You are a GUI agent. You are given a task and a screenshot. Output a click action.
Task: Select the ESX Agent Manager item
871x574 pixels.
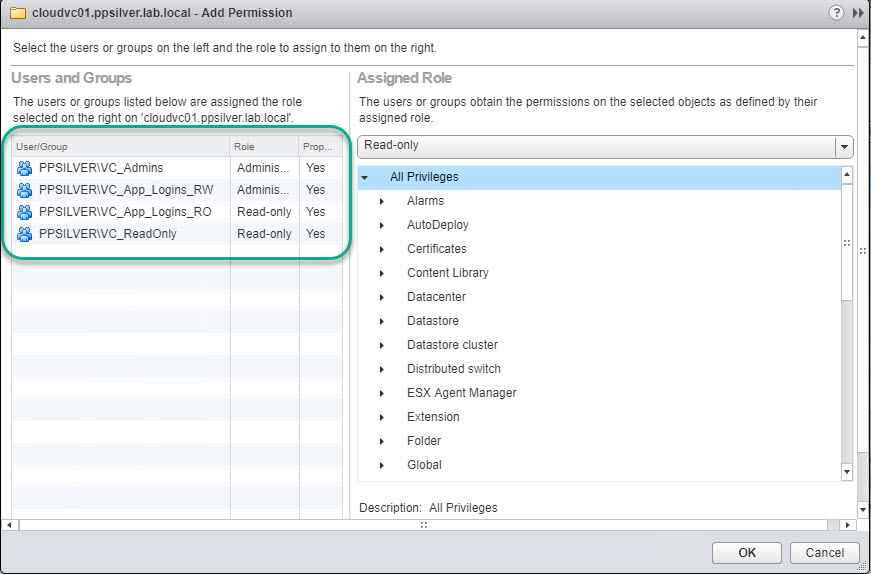(x=461, y=393)
